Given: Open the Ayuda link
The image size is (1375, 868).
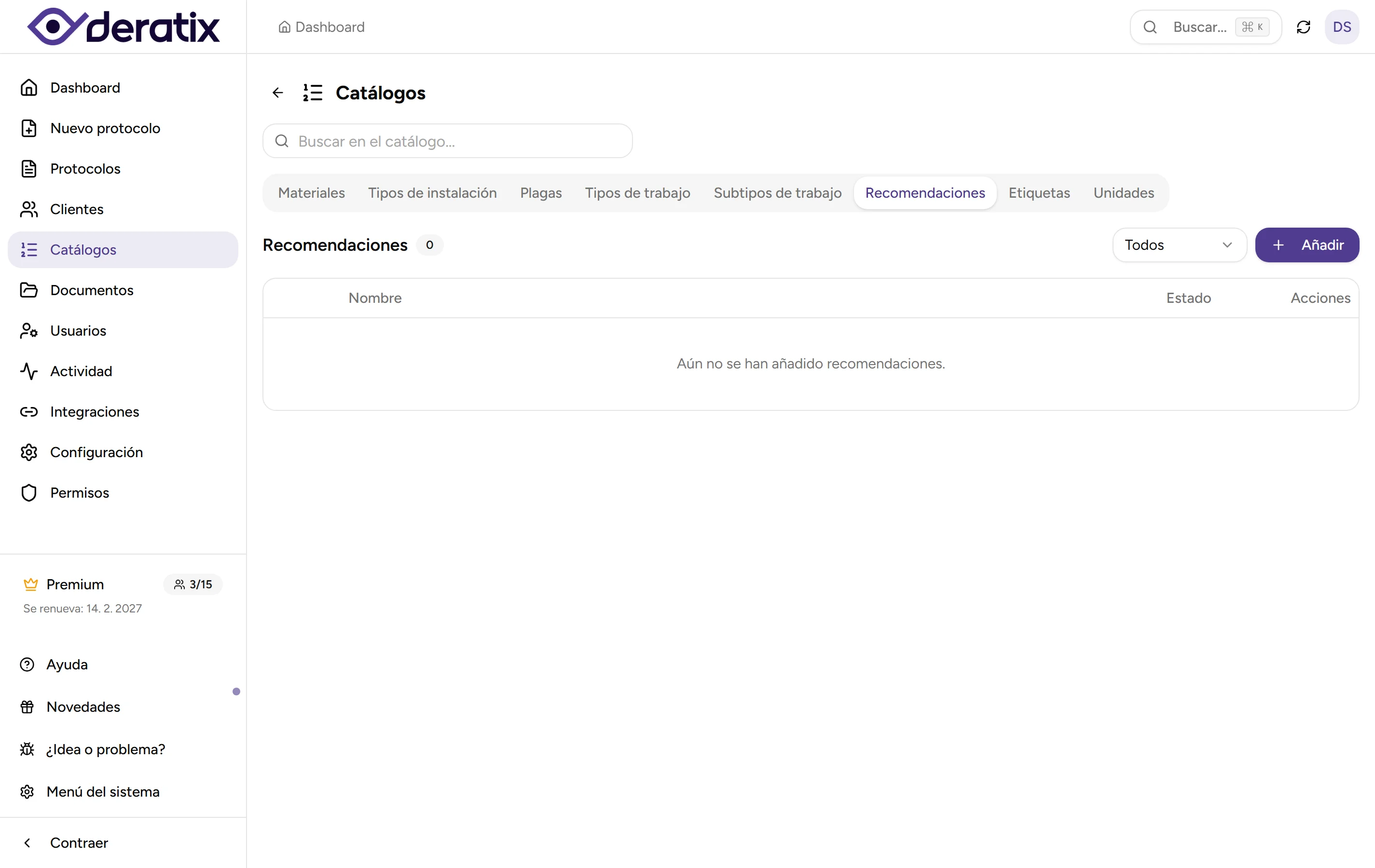Looking at the screenshot, I should 66,664.
